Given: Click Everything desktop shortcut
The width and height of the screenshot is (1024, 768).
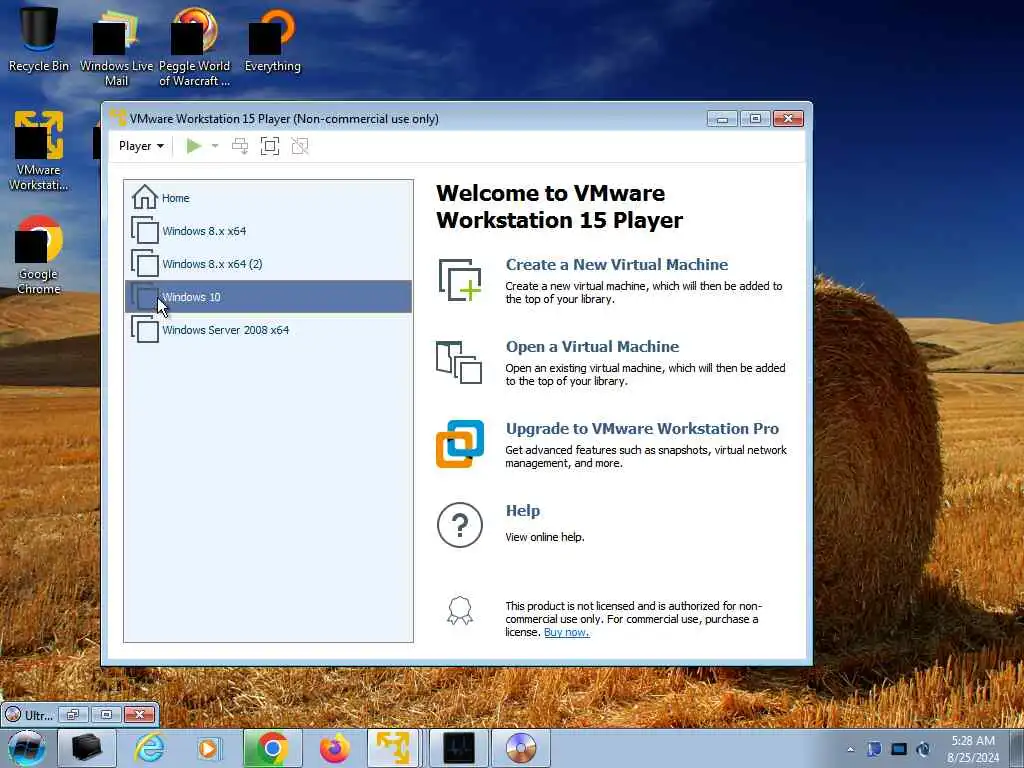Looking at the screenshot, I should pyautogui.click(x=272, y=39).
